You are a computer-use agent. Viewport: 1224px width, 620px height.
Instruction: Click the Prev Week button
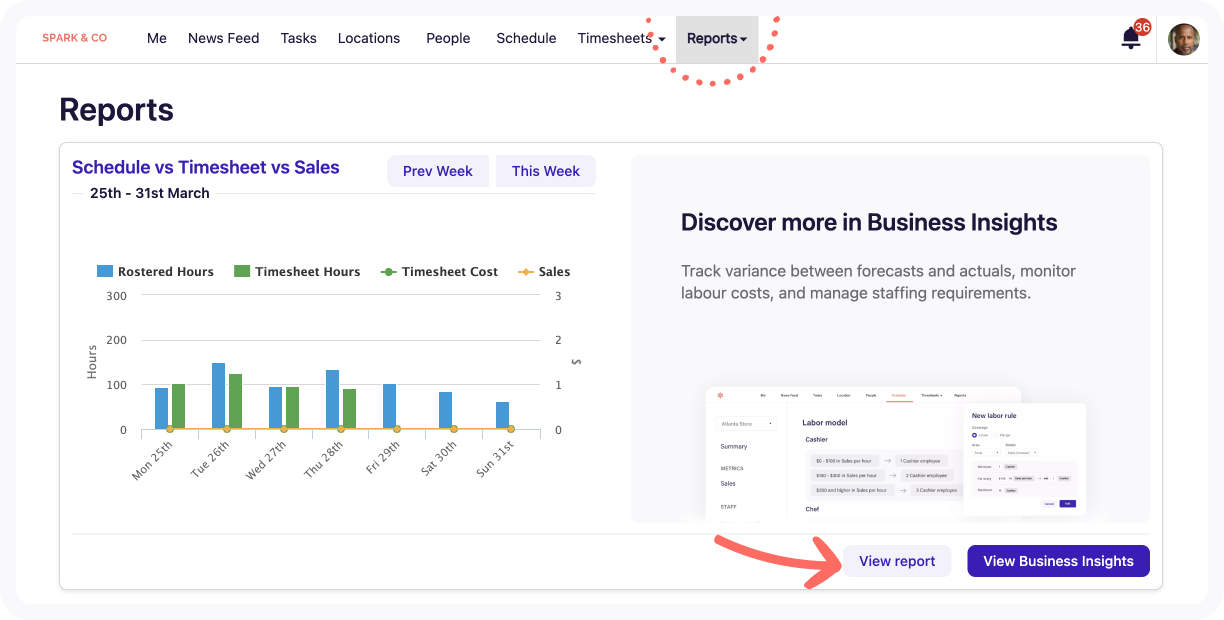point(437,171)
